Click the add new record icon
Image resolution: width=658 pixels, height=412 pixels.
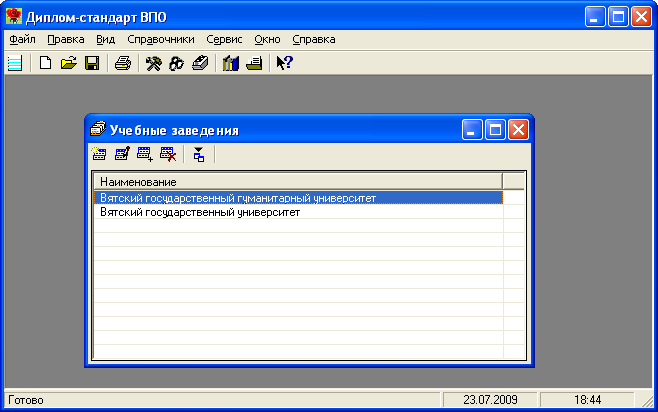99,154
